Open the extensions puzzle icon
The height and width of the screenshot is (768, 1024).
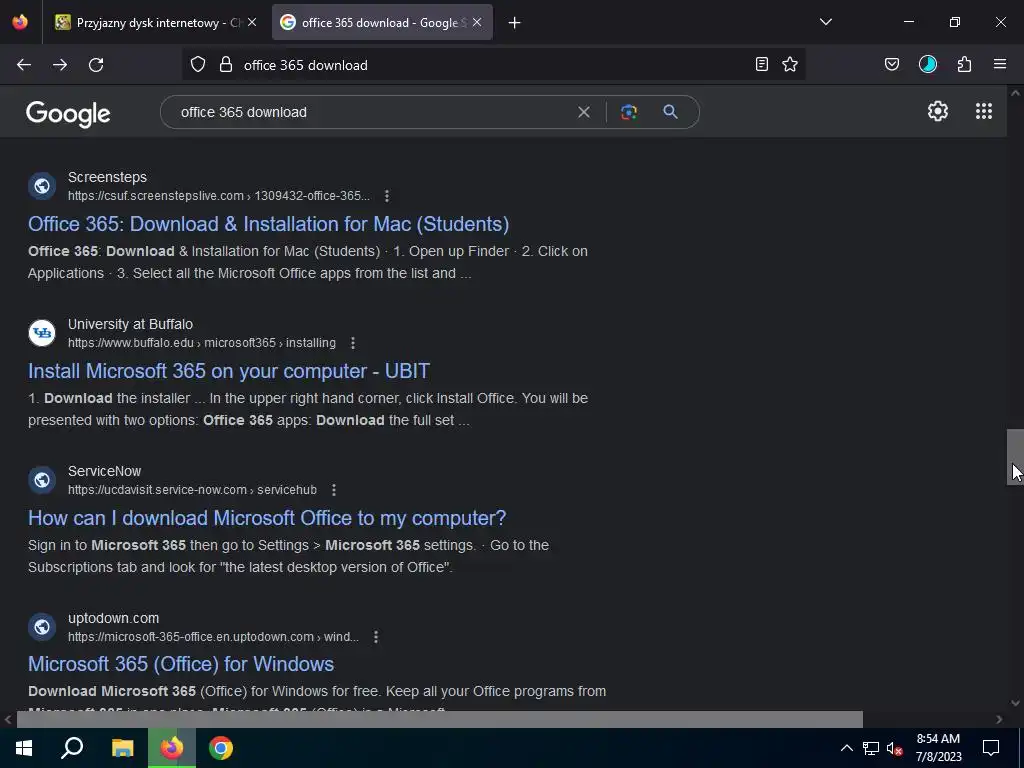[965, 64]
